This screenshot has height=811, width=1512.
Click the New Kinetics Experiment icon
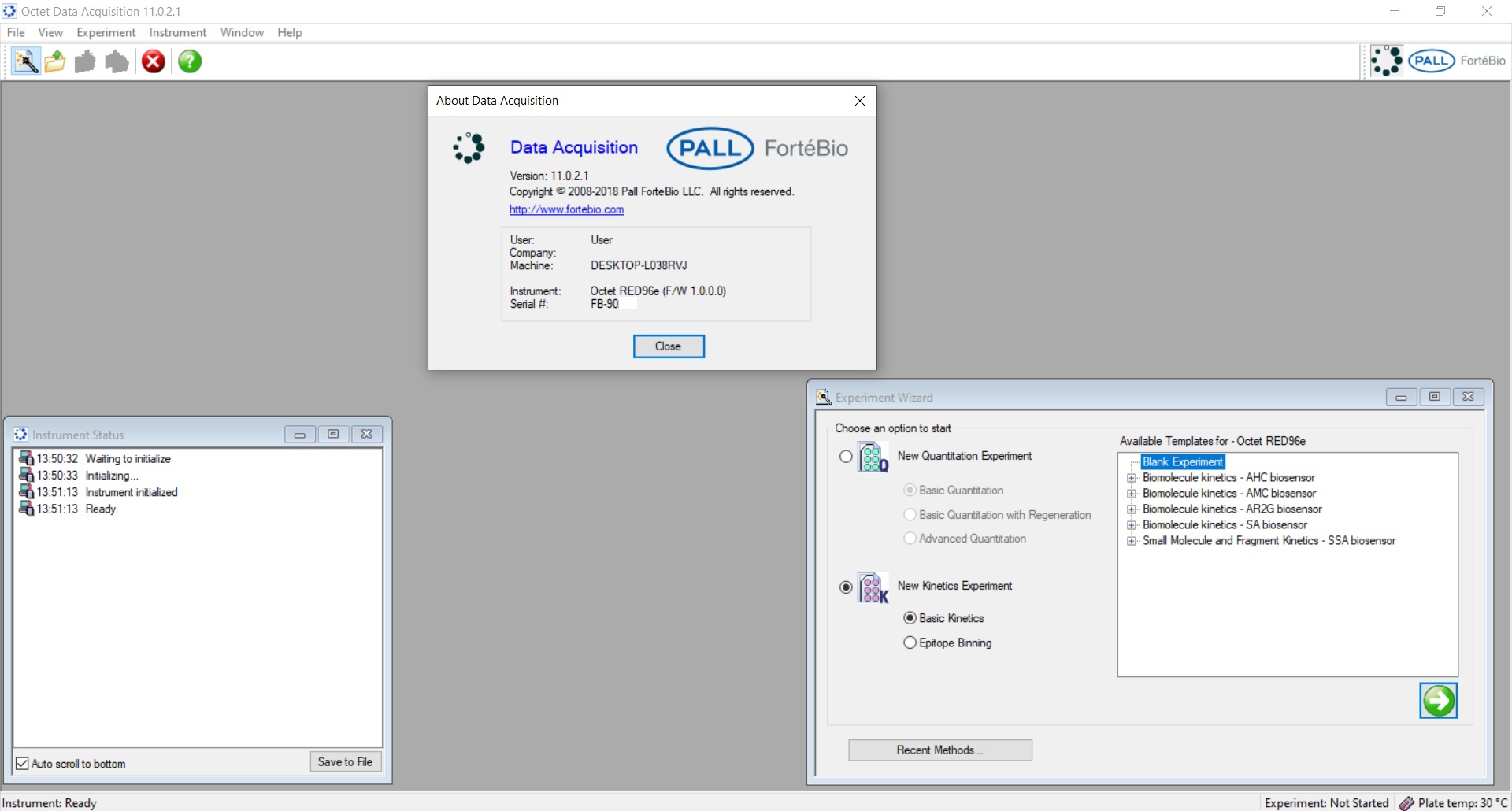[x=873, y=587]
